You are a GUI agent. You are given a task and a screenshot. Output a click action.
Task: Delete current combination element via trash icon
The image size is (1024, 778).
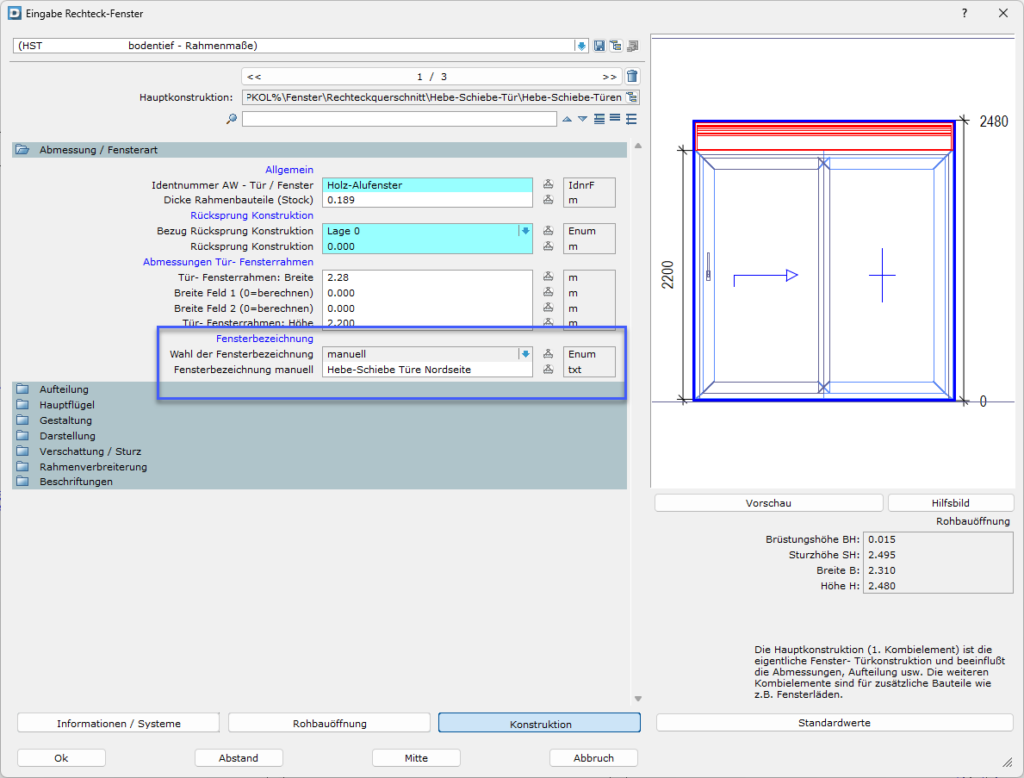click(631, 77)
